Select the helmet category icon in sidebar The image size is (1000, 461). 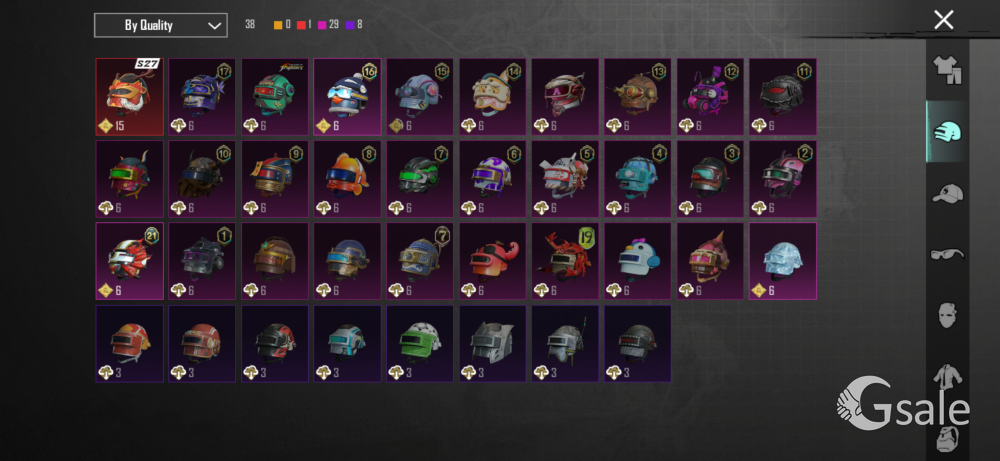[947, 131]
